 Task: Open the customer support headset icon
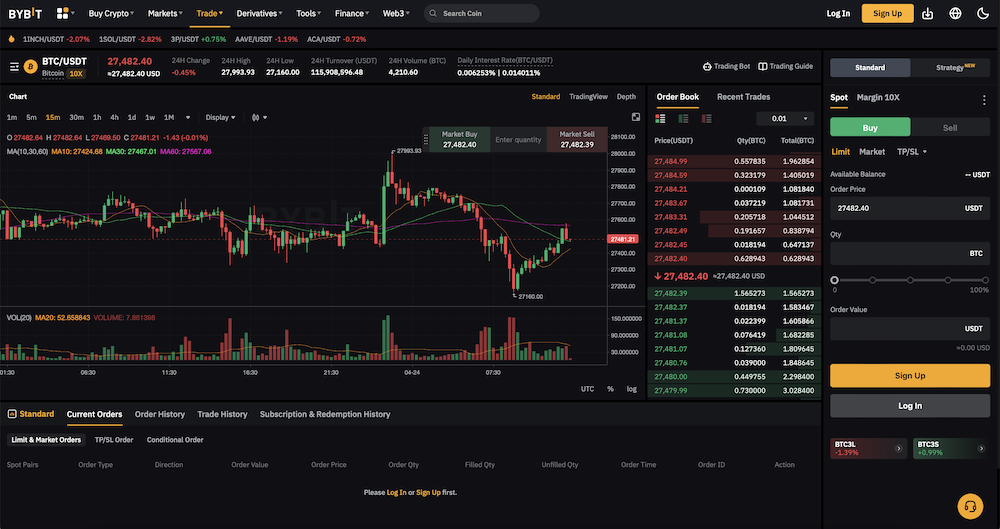point(969,505)
